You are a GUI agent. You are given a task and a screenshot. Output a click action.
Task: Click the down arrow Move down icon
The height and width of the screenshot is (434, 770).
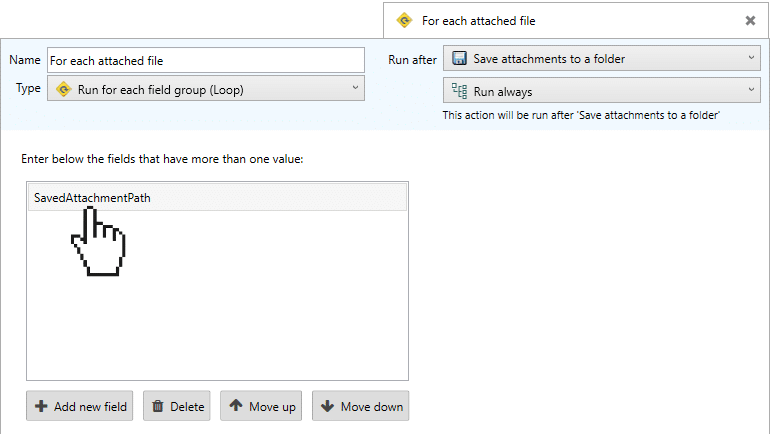tap(327, 406)
